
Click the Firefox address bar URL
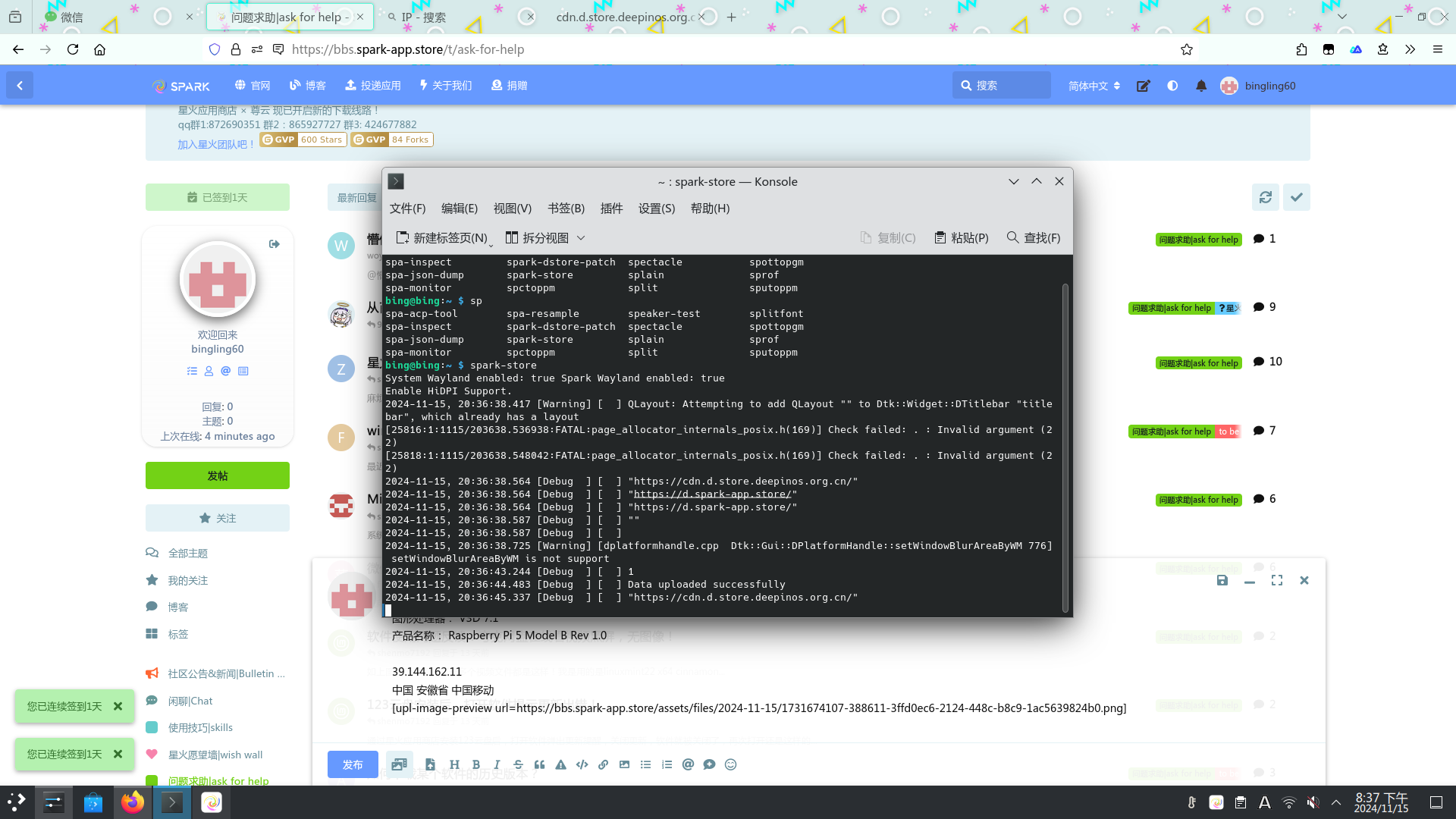coord(408,49)
